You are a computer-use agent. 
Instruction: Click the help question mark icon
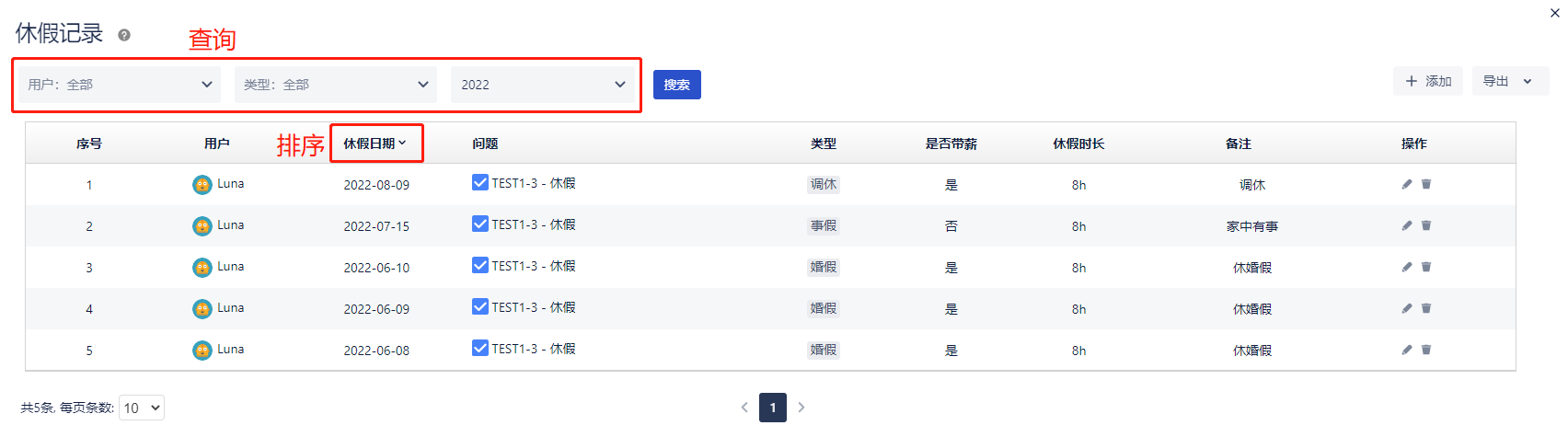(124, 35)
